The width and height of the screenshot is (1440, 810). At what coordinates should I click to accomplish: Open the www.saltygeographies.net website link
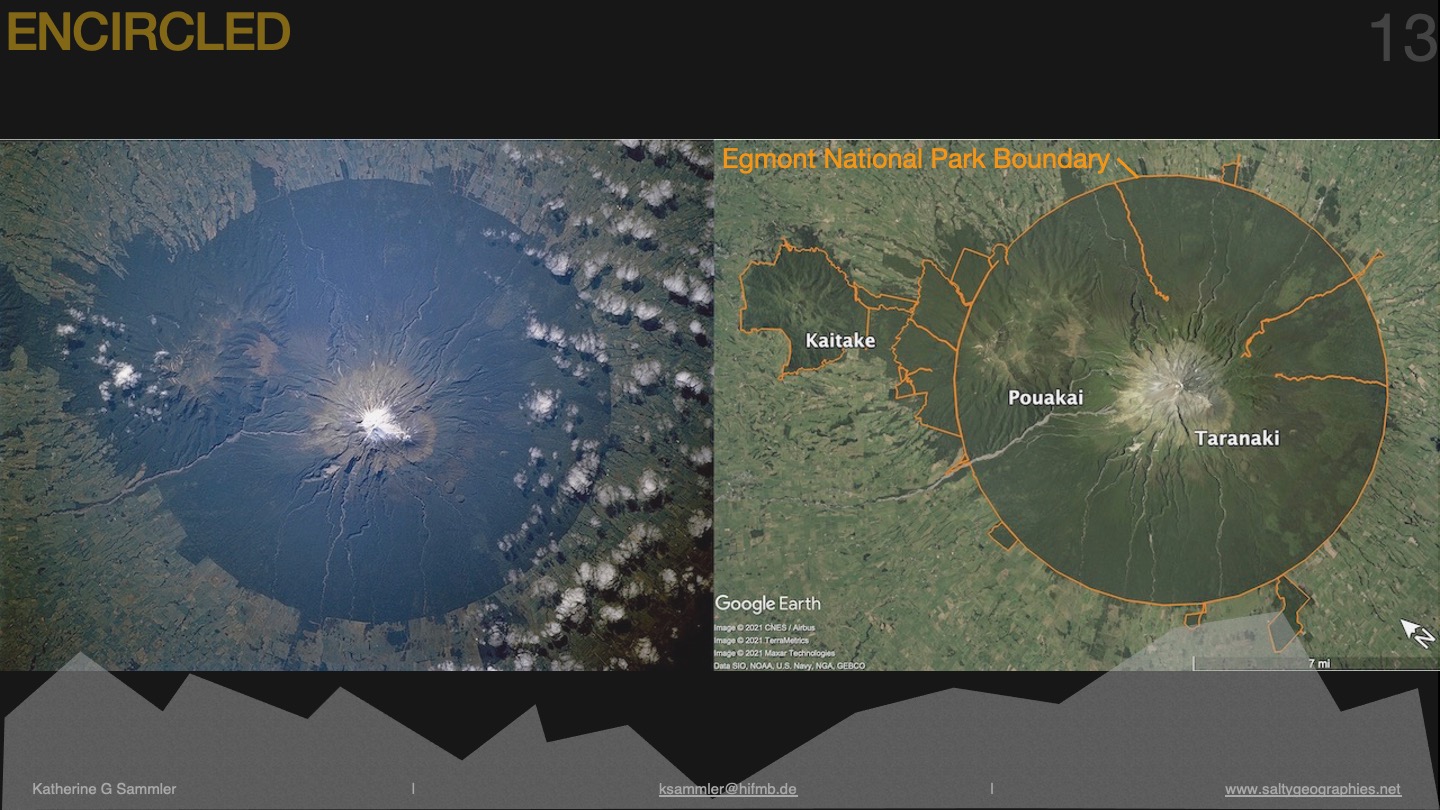(1313, 789)
